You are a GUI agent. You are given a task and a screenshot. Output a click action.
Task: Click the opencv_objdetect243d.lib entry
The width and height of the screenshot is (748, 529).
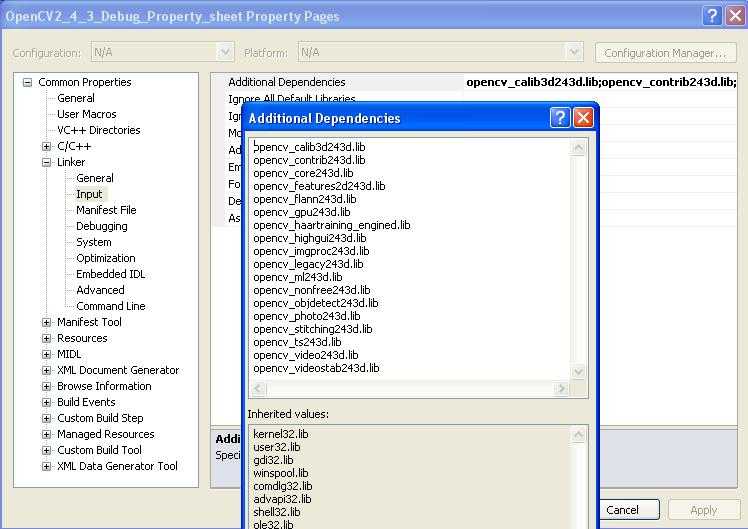pos(316,303)
